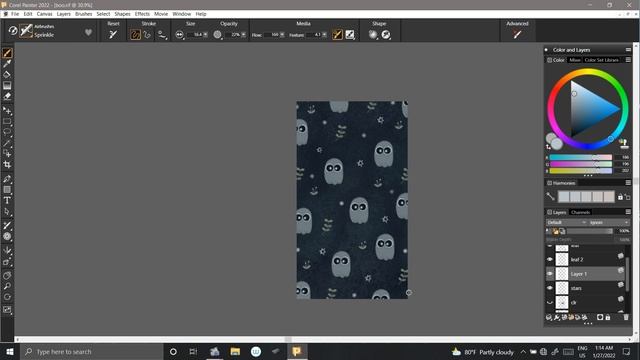The height and width of the screenshot is (360, 640).
Task: Hide Layer 1 using its eye icon
Action: click(550, 274)
